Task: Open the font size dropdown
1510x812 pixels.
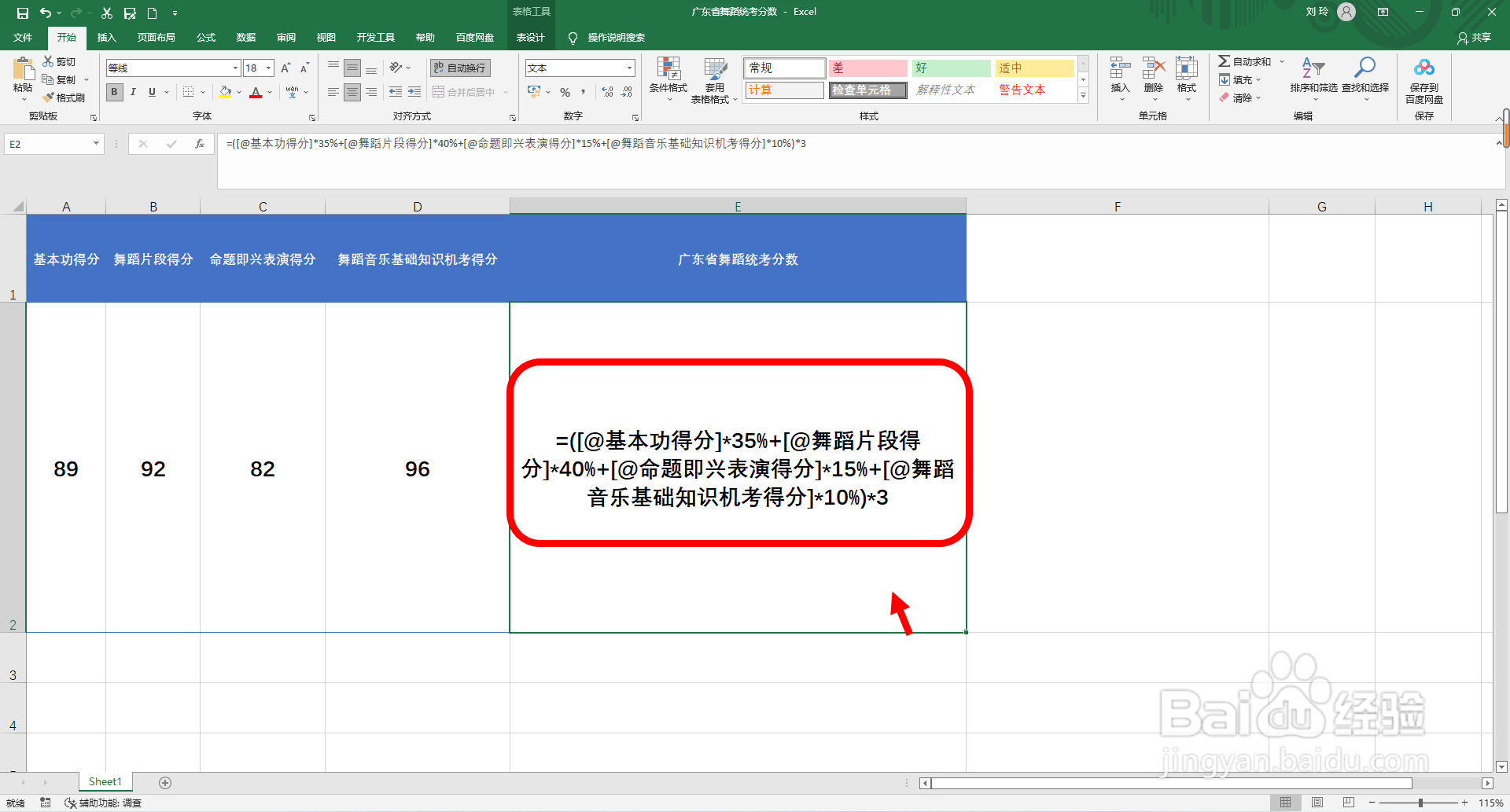Action: 267,68
